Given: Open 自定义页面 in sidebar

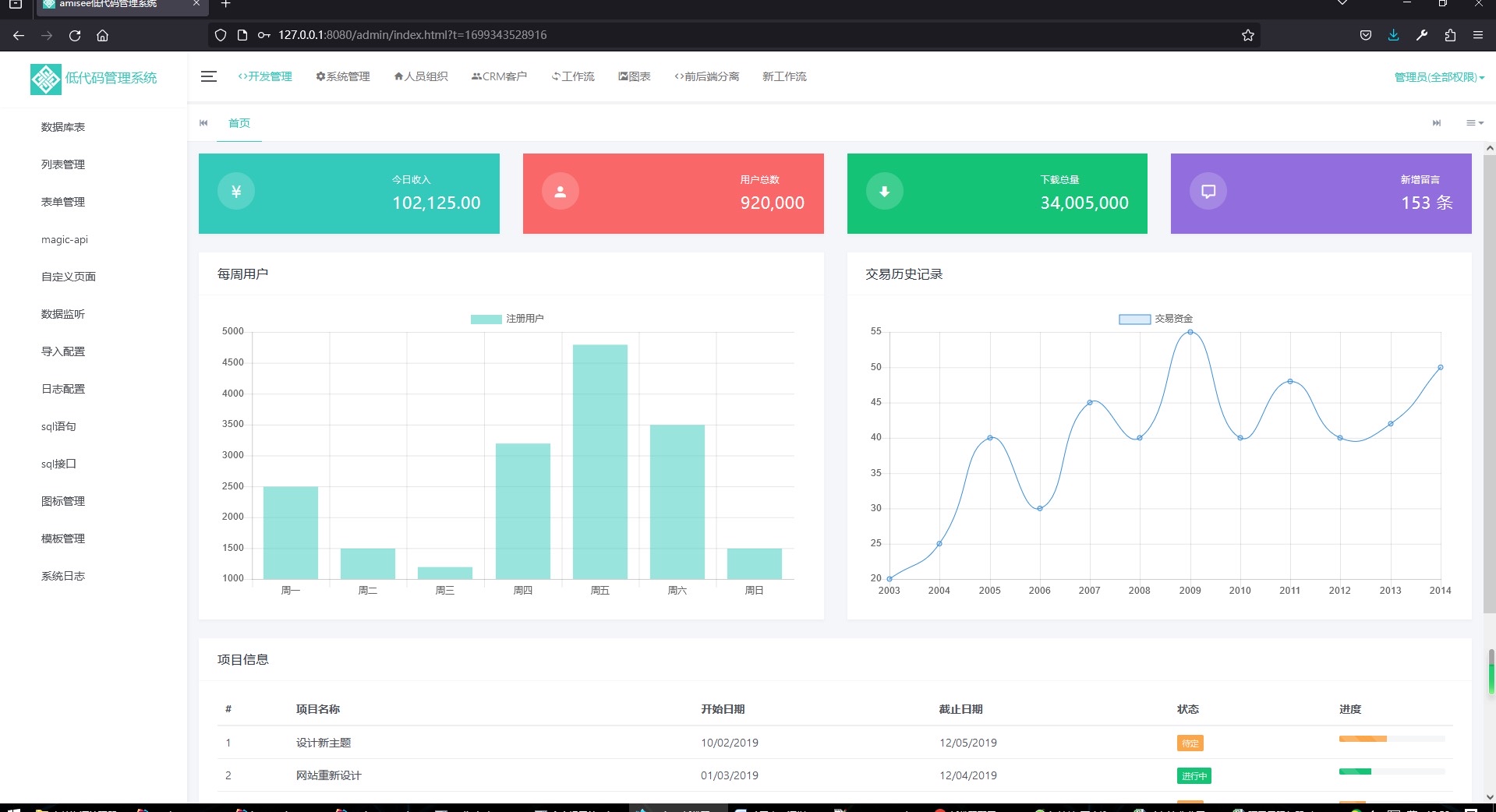Looking at the screenshot, I should tap(69, 277).
